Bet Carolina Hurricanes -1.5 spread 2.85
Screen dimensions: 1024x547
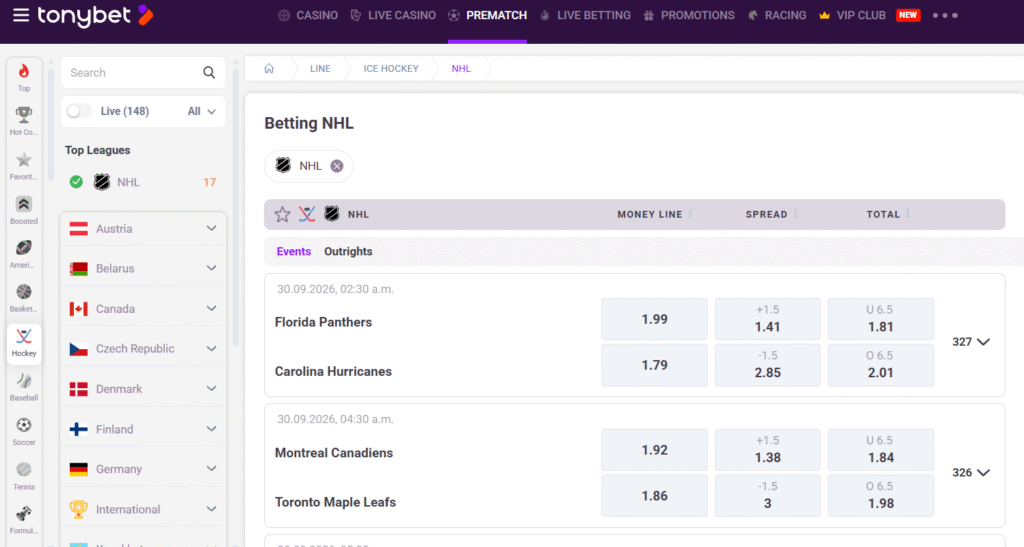(767, 365)
